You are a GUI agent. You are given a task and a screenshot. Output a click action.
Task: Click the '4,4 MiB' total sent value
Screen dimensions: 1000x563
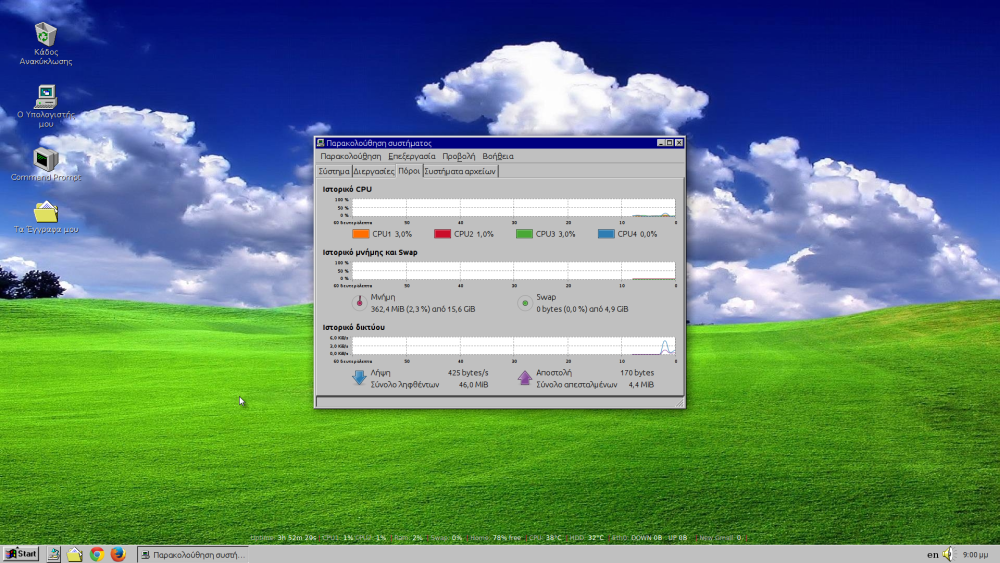point(641,385)
